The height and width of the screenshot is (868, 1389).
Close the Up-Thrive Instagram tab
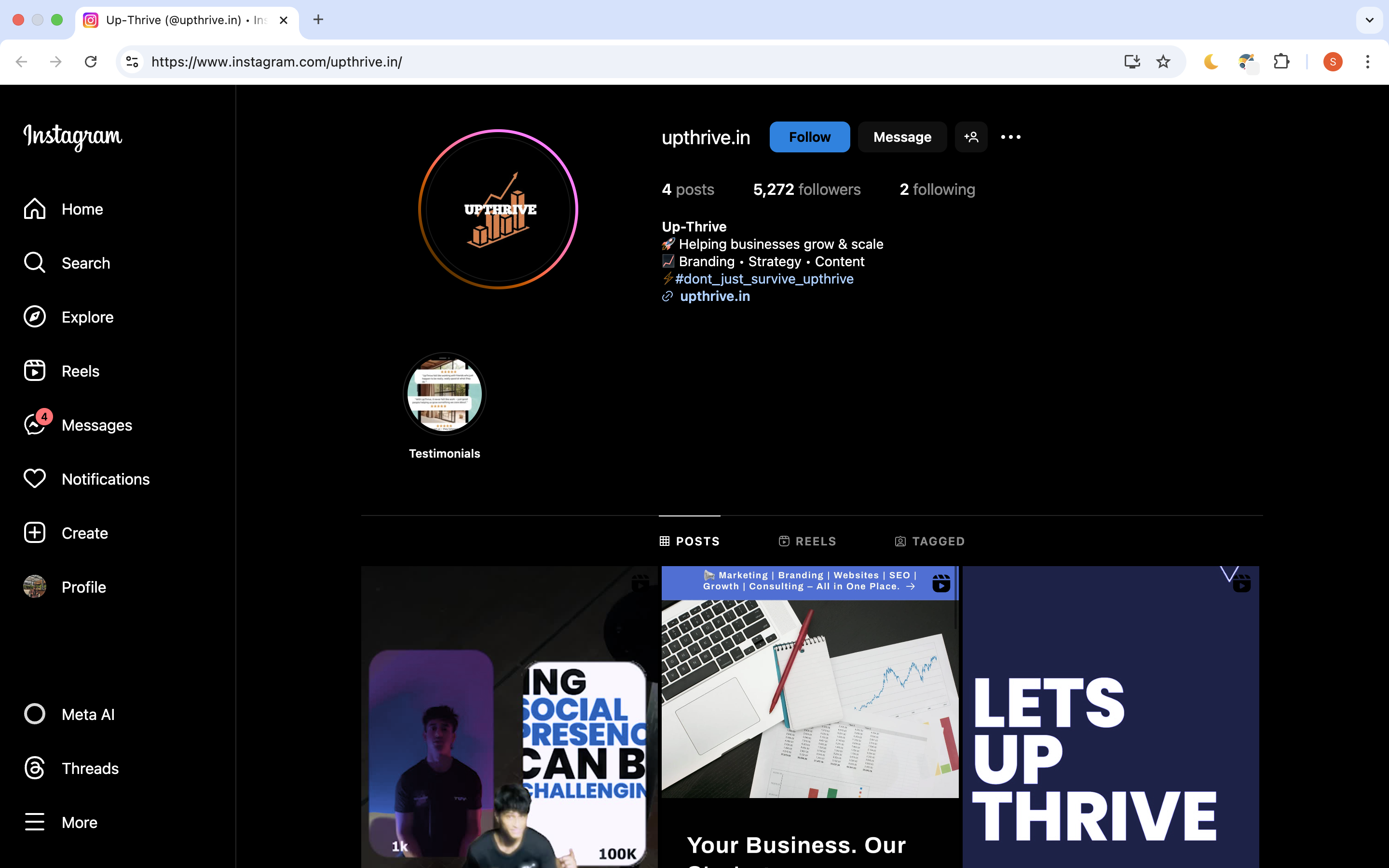(284, 20)
